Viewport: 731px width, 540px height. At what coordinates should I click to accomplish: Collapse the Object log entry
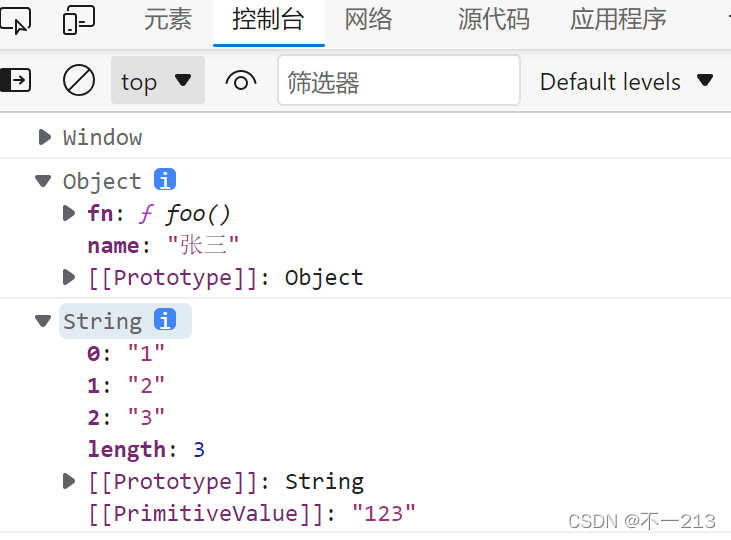[x=43, y=181]
